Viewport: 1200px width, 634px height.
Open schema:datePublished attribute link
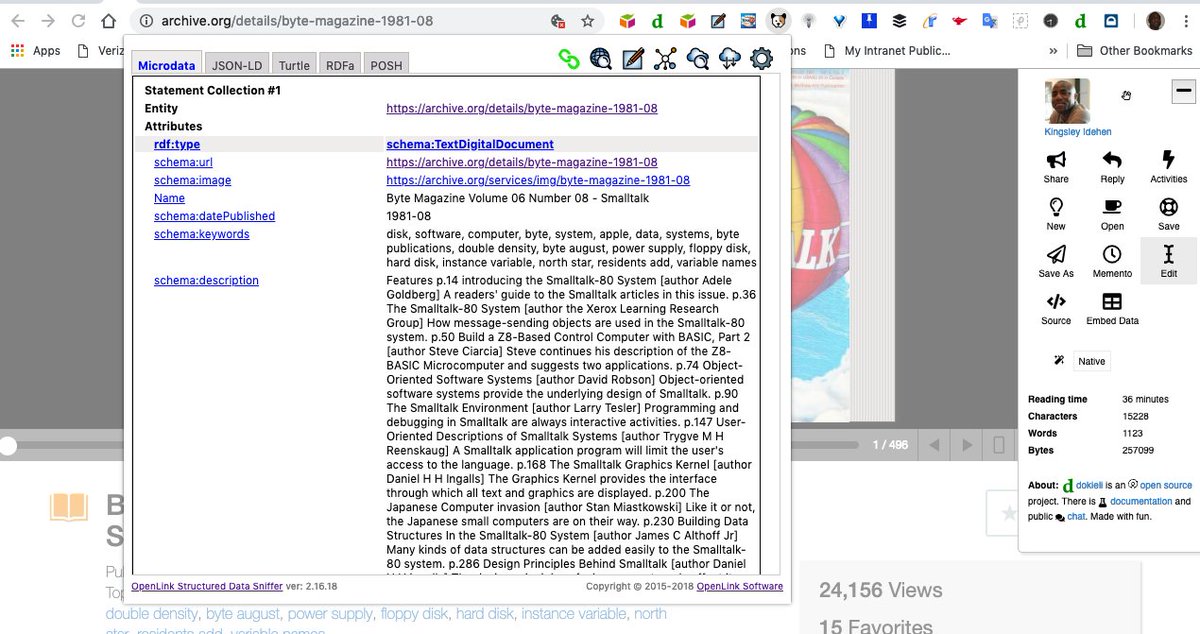[214, 216]
